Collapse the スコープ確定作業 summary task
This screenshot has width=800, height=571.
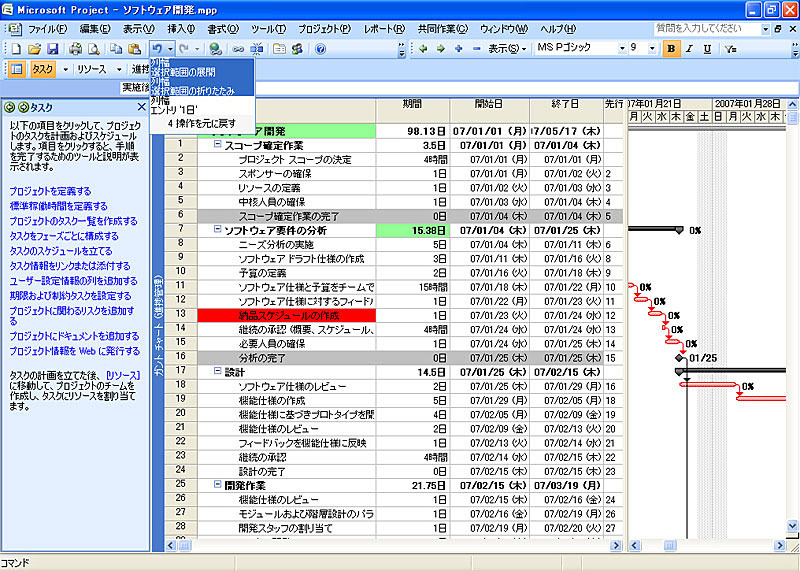[x=217, y=145]
